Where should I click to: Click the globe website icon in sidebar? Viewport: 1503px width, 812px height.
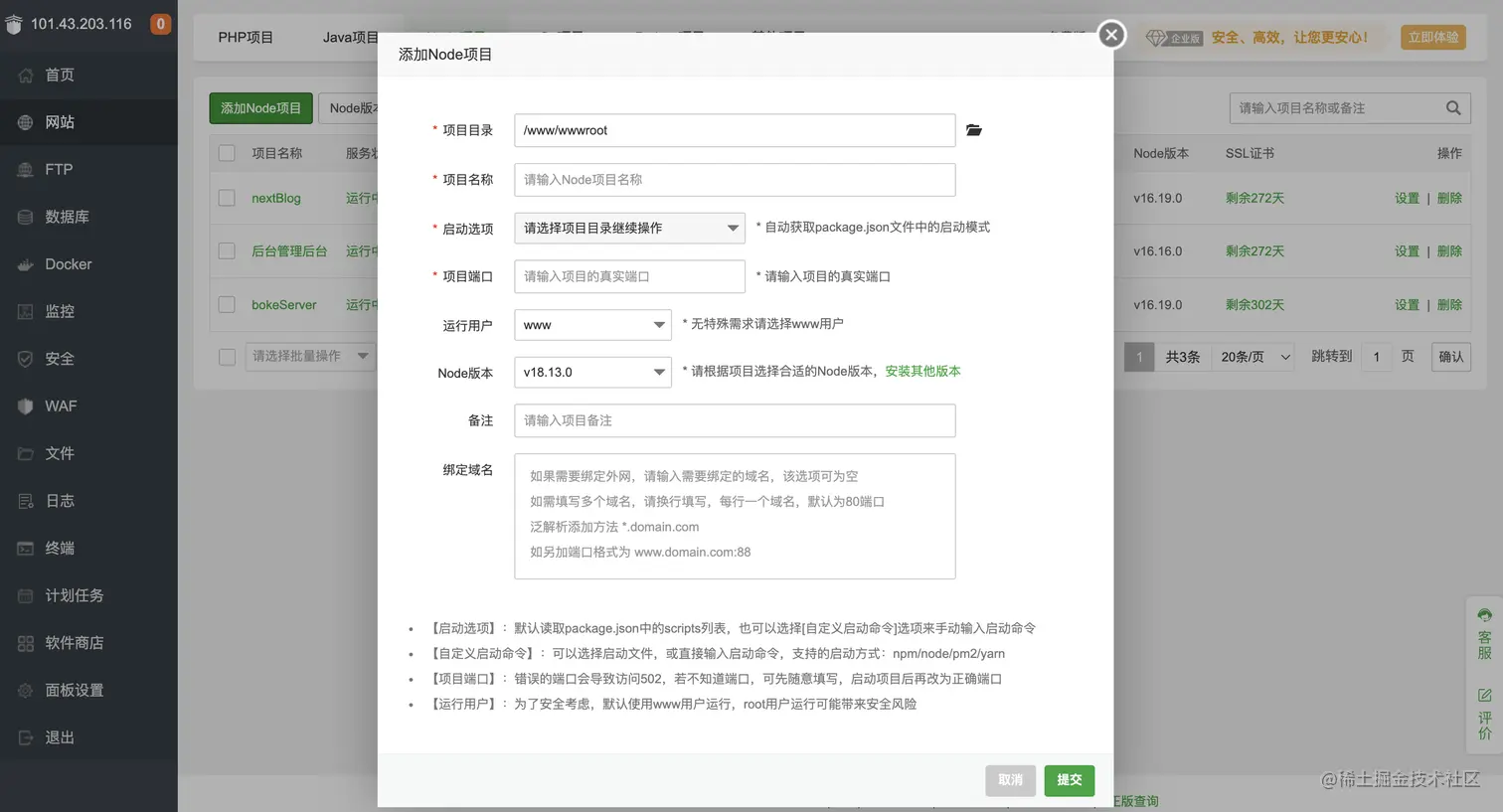pyautogui.click(x=26, y=122)
